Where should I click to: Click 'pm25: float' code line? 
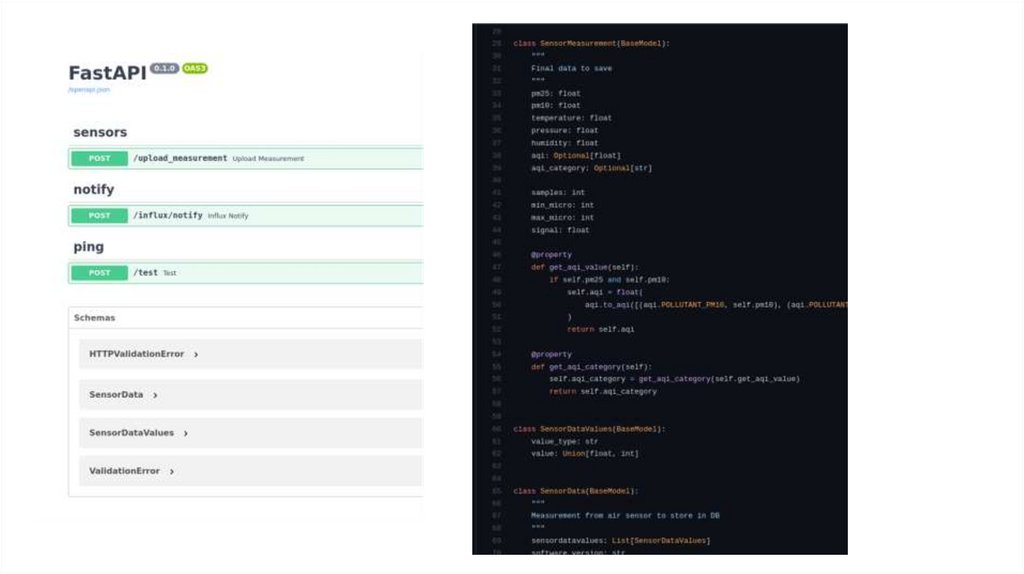point(556,93)
